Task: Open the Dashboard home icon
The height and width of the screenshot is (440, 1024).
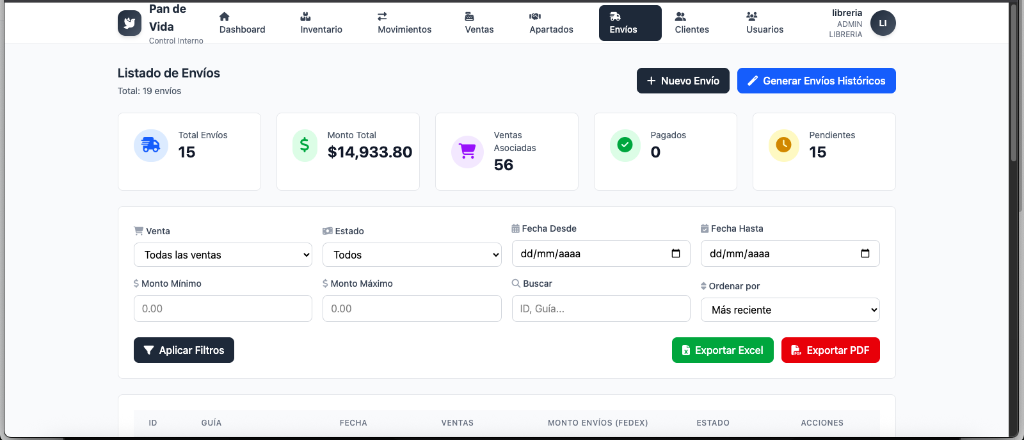Action: tap(224, 16)
